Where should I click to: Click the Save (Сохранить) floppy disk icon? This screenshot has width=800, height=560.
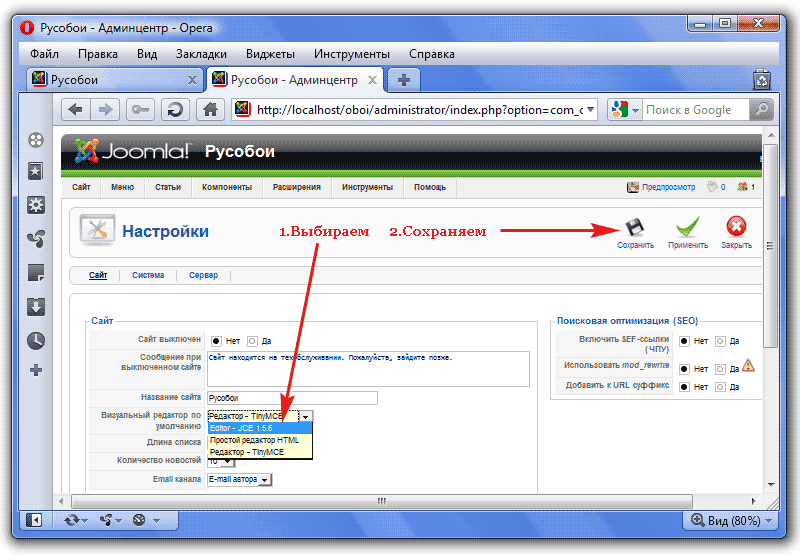(x=634, y=228)
